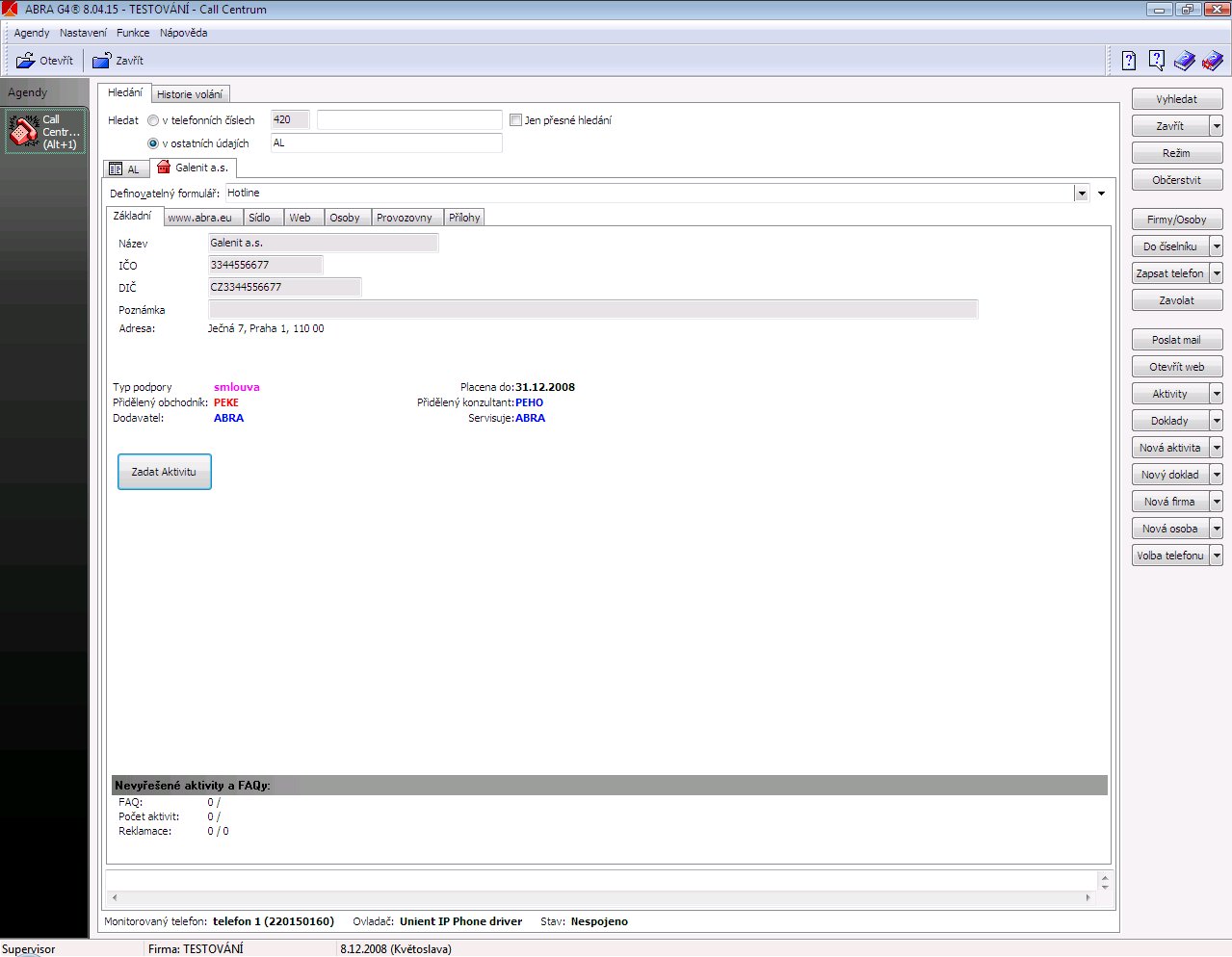Click the Zapsat telefon button
This screenshot has height=957, width=1232.
coord(1170,273)
